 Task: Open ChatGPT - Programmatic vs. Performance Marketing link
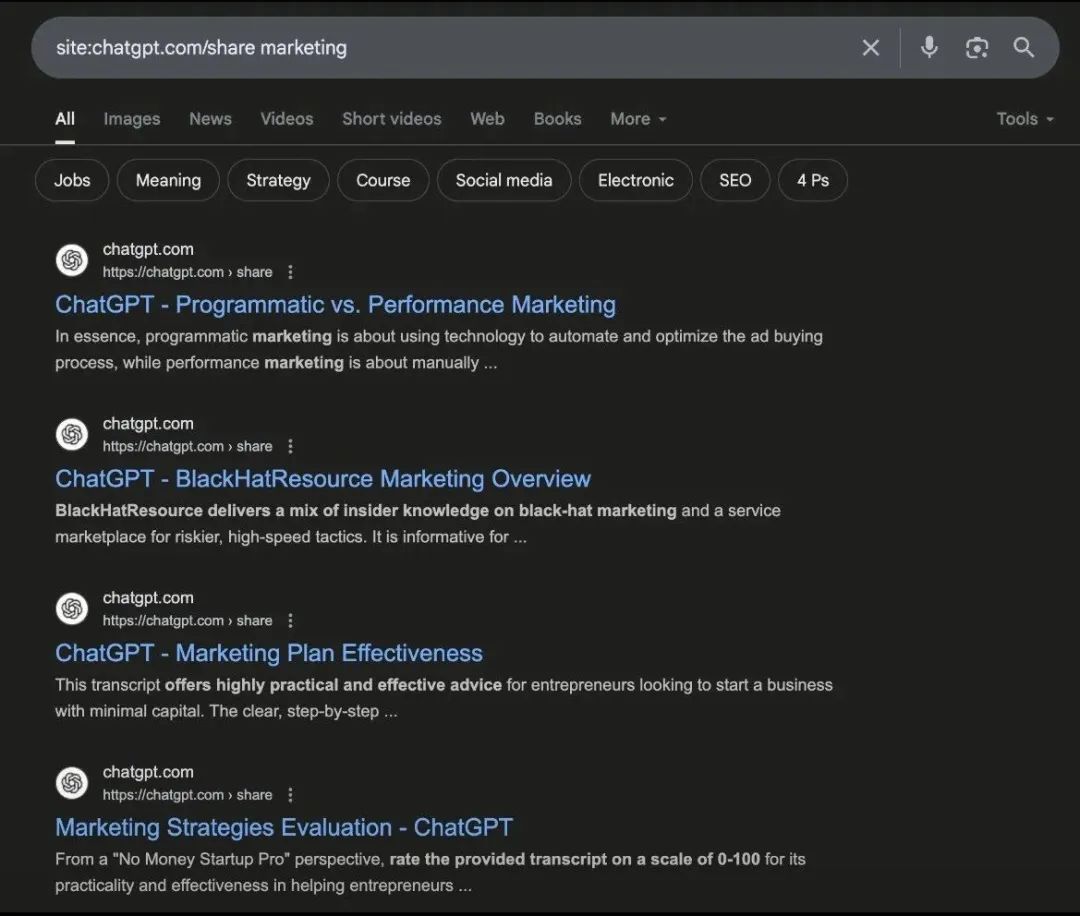coord(335,305)
